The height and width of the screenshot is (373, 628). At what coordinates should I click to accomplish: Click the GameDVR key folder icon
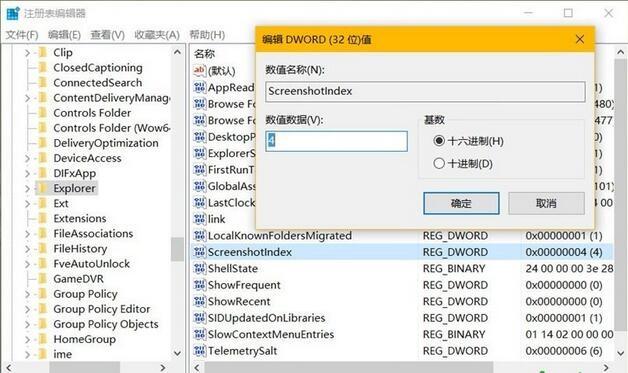(x=42, y=278)
